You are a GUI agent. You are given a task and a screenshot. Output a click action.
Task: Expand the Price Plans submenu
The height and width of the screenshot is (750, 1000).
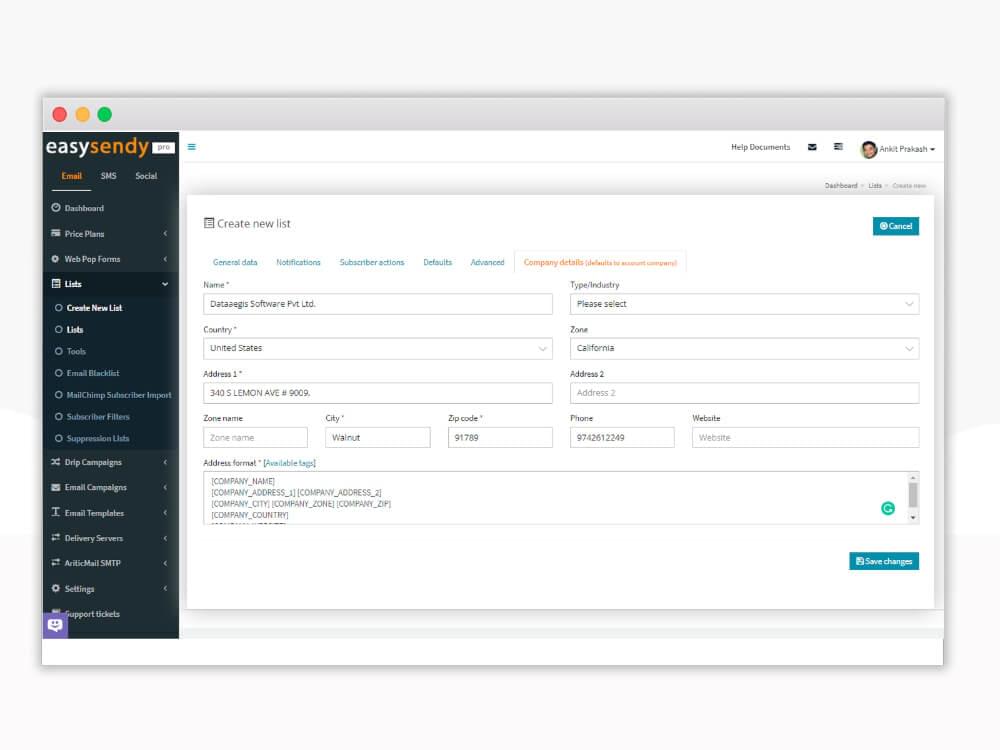click(165, 233)
